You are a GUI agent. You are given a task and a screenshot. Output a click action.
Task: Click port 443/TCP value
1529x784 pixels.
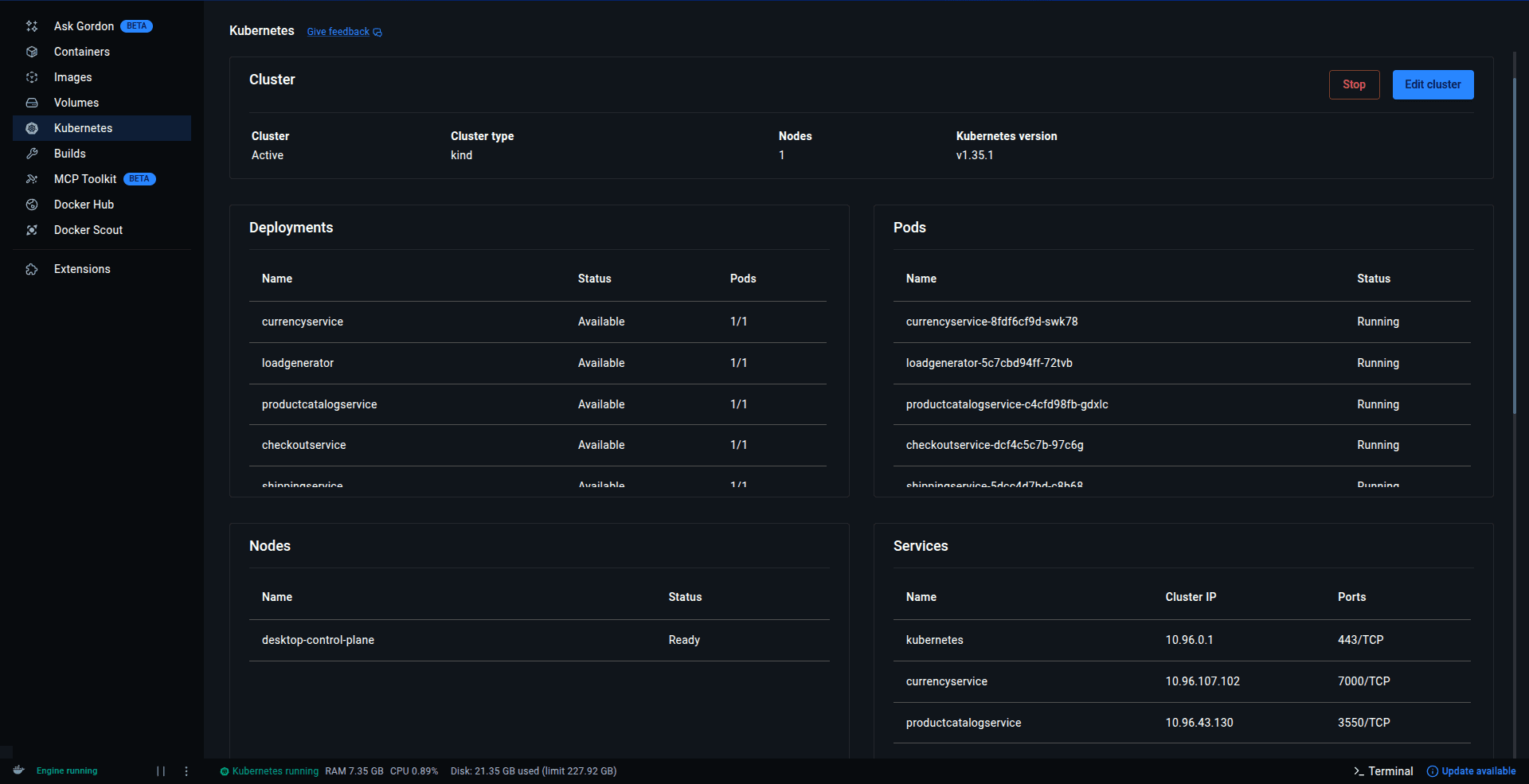(x=1361, y=640)
